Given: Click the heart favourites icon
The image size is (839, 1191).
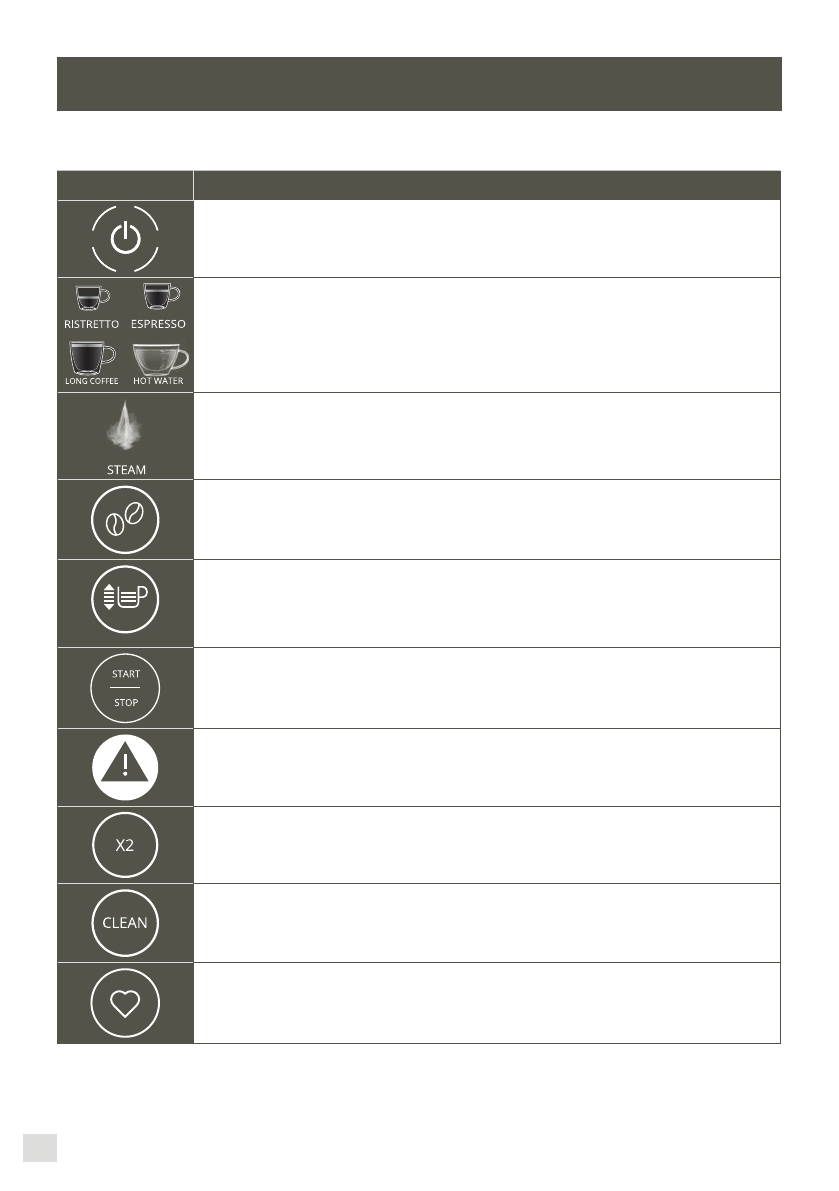Looking at the screenshot, I should (125, 1003).
